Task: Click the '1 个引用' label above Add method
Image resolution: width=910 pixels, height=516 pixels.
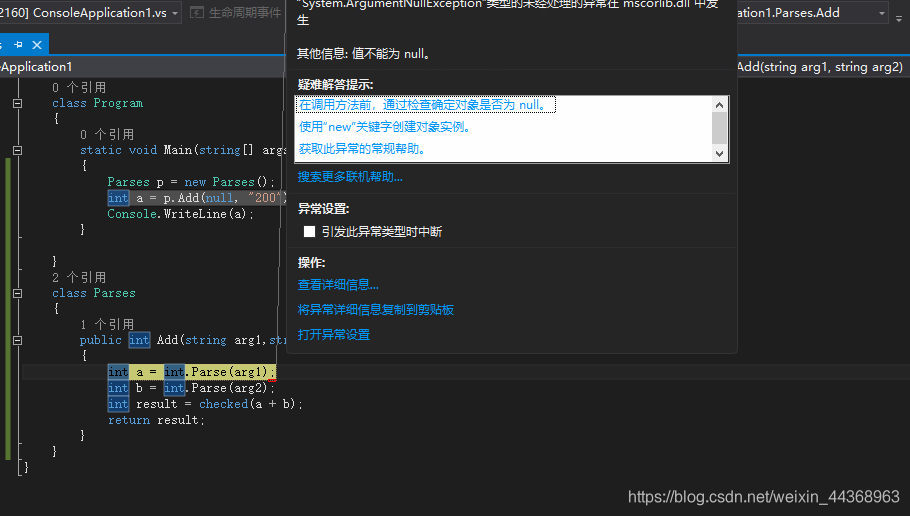Action: (107, 324)
